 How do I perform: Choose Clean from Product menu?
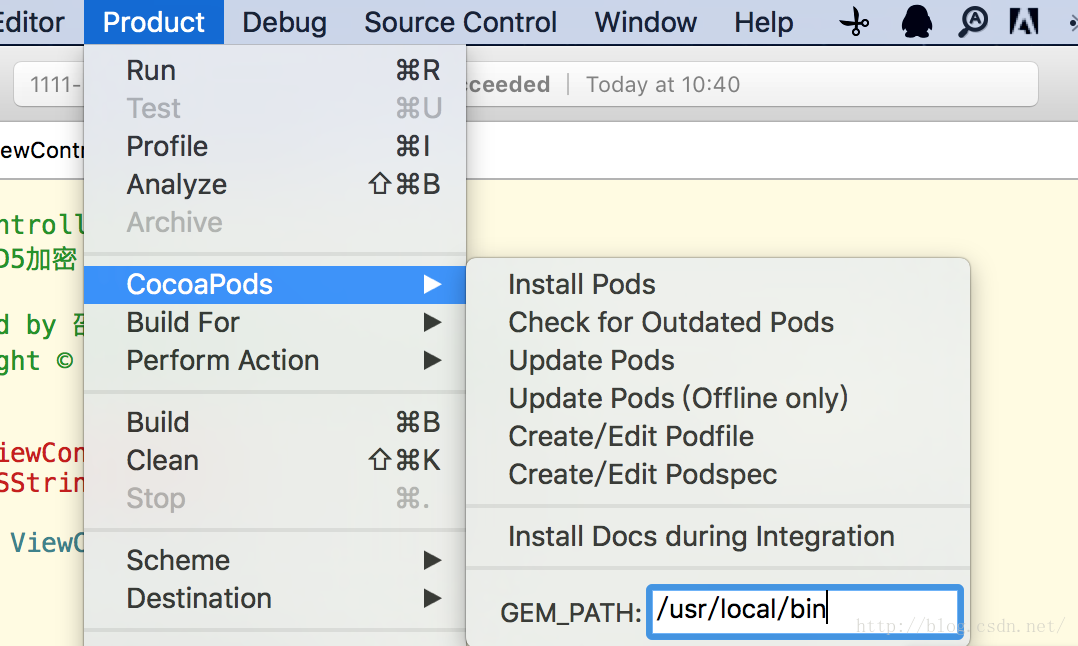point(275,460)
